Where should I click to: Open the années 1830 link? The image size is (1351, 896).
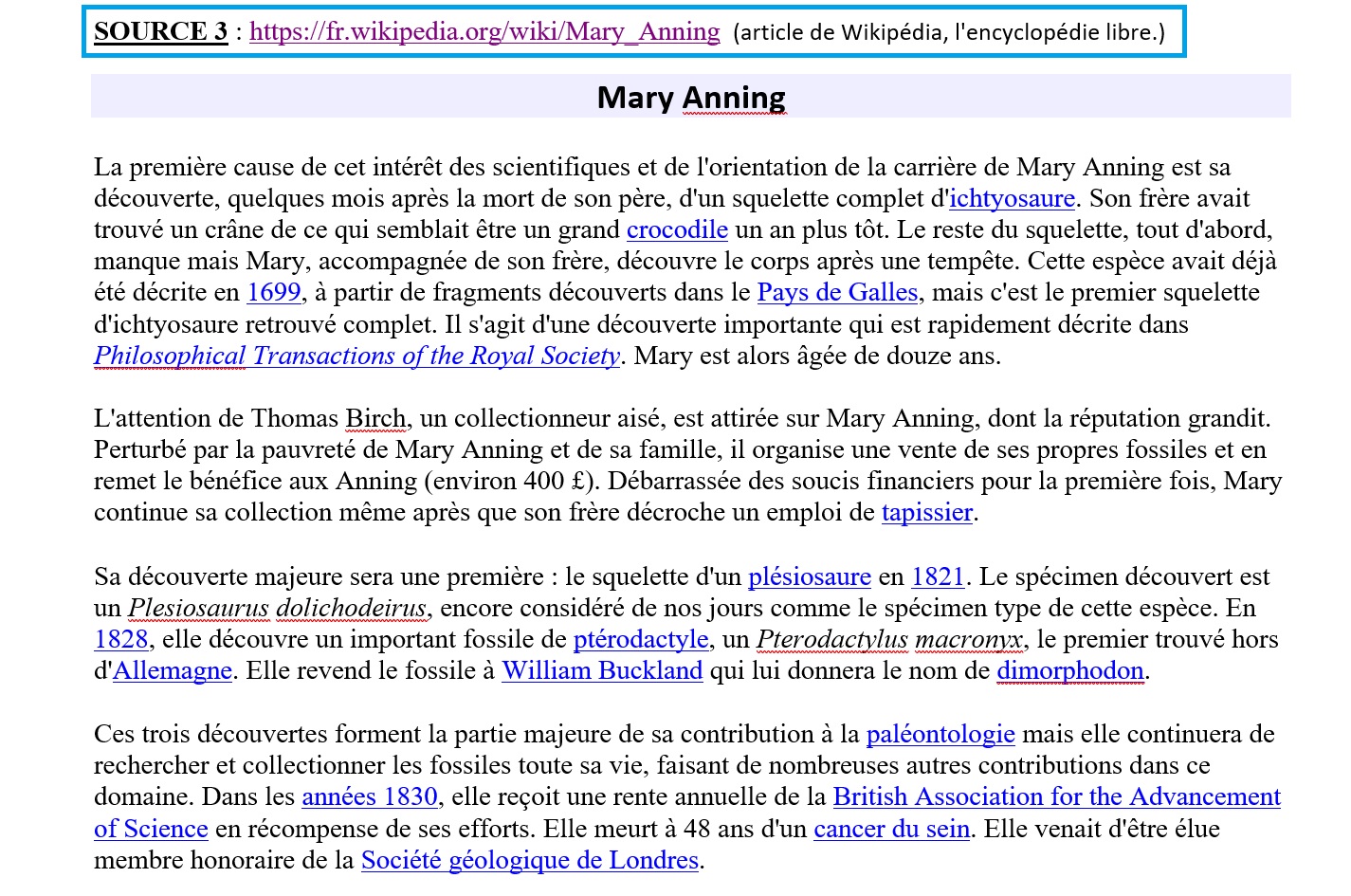pyautogui.click(x=370, y=796)
